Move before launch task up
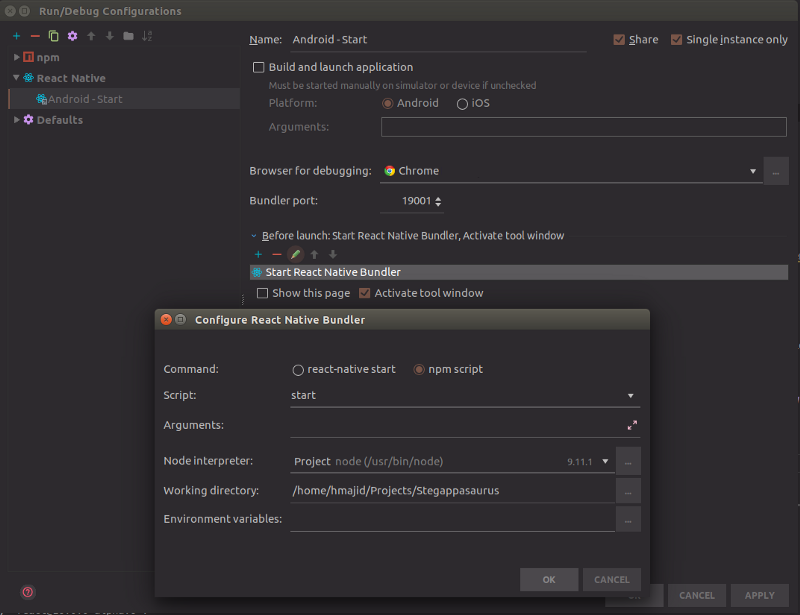Screen dimensions: 800x615 314,254
